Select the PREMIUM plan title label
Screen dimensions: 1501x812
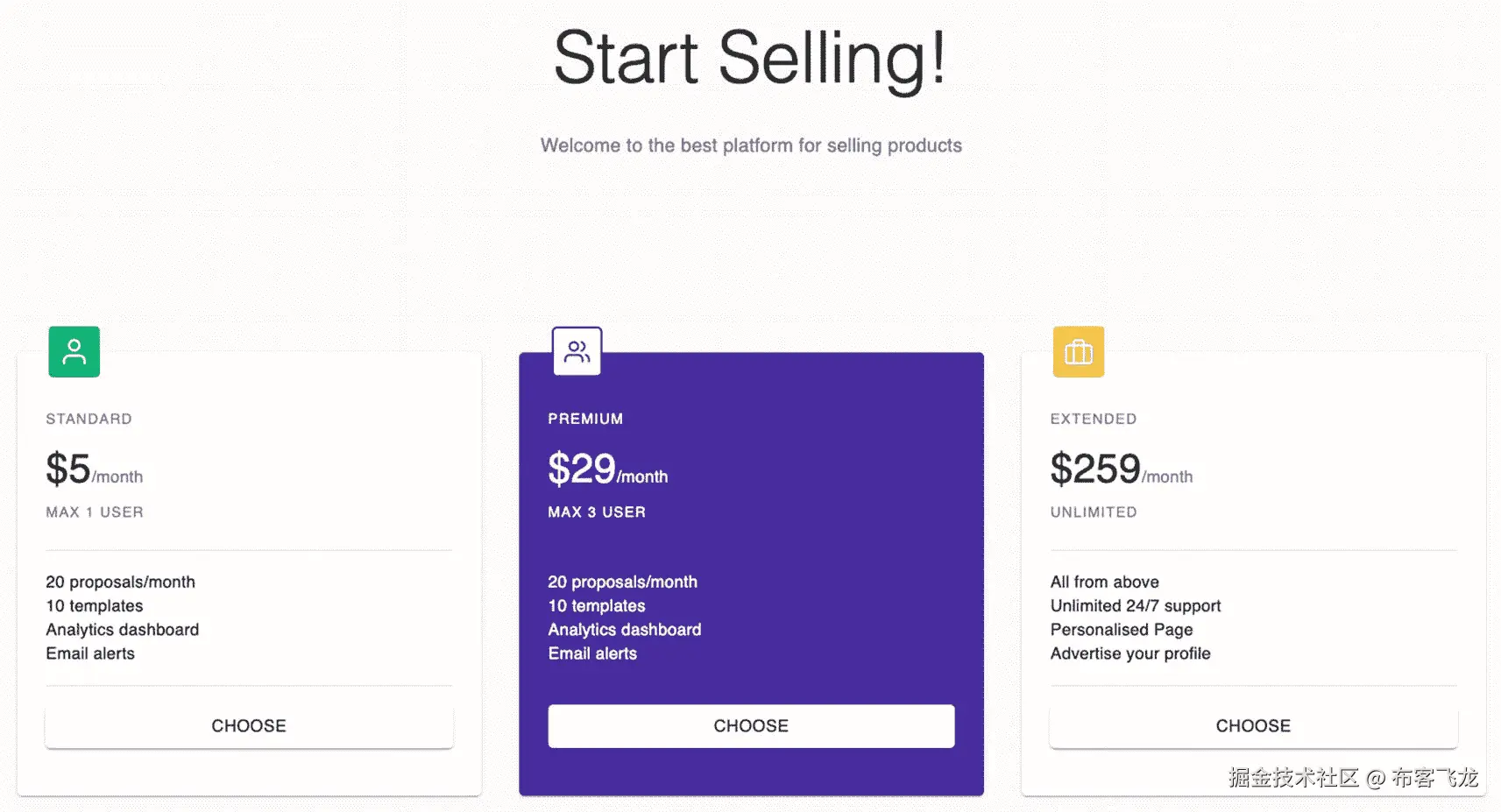tap(585, 419)
